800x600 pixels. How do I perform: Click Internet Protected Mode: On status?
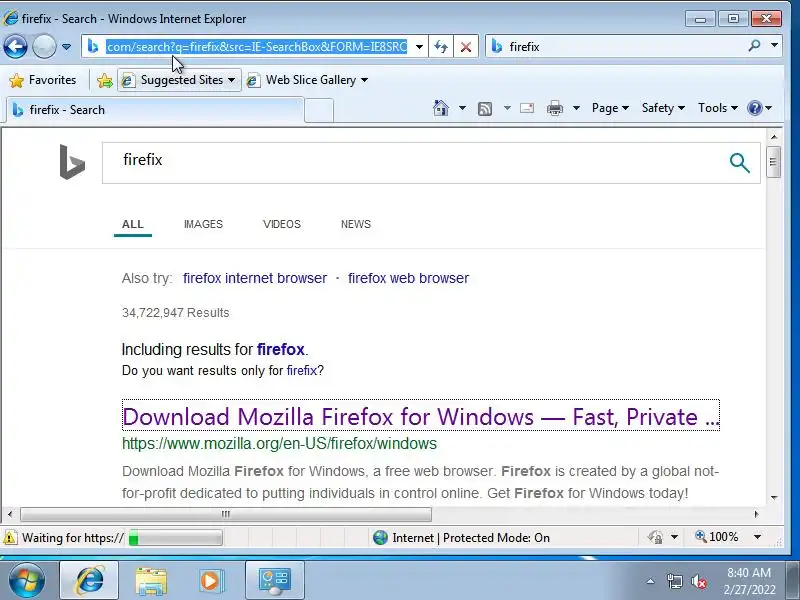pos(462,538)
